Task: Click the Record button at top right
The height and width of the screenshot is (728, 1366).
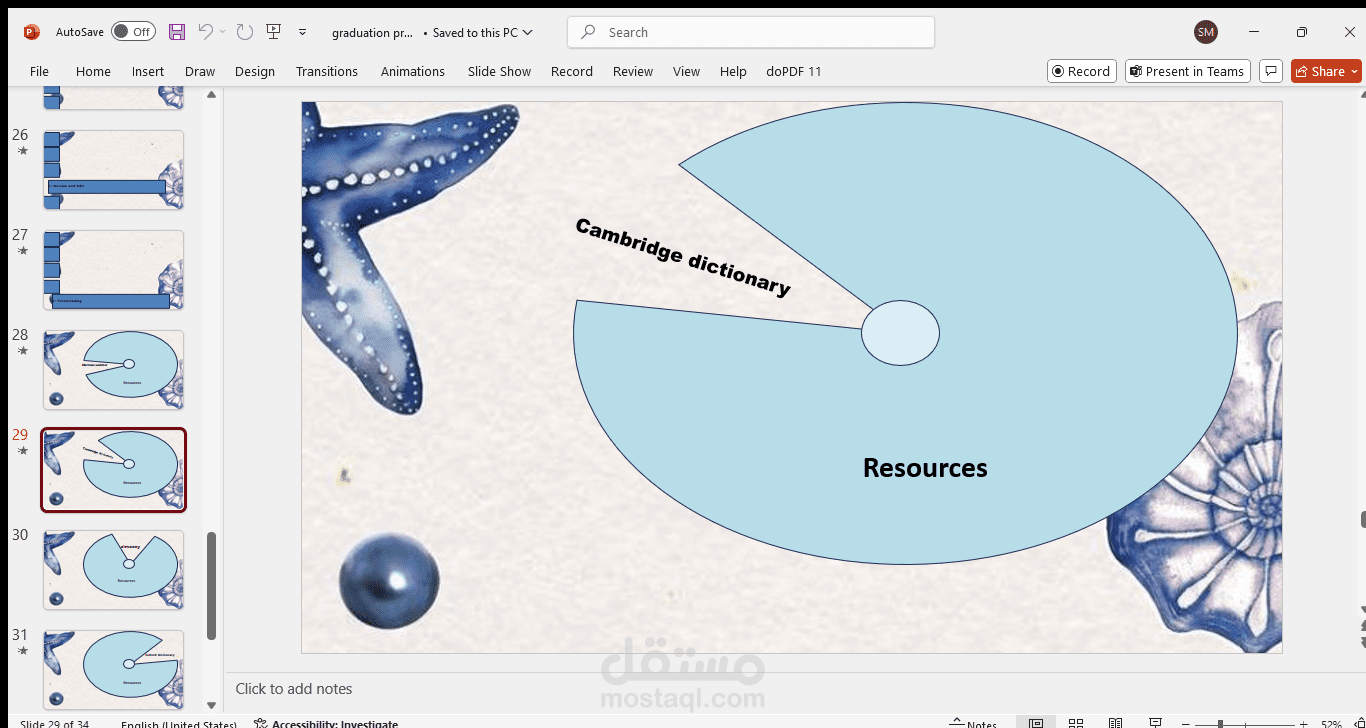Action: point(1081,71)
